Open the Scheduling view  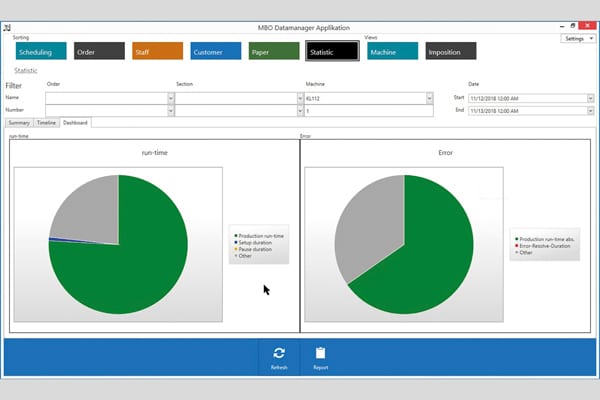pyautogui.click(x=41, y=51)
